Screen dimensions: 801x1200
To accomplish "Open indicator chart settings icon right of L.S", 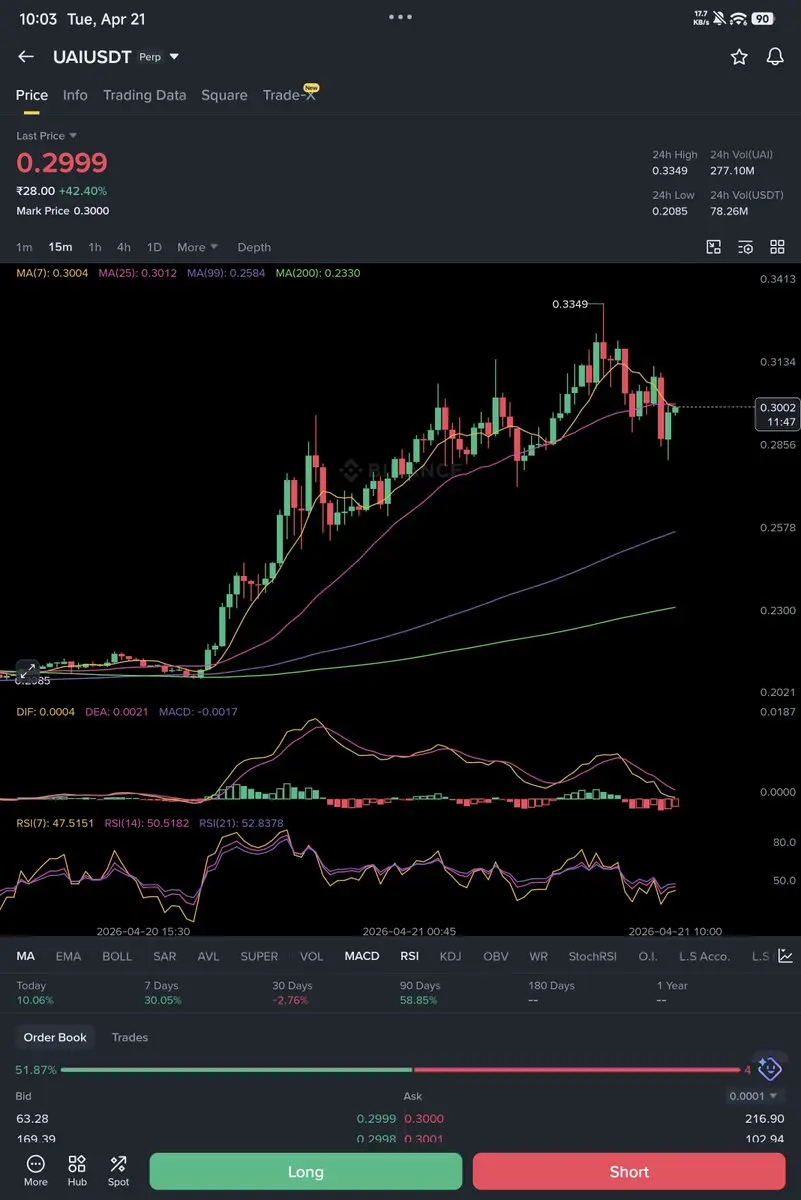I will 786,956.
